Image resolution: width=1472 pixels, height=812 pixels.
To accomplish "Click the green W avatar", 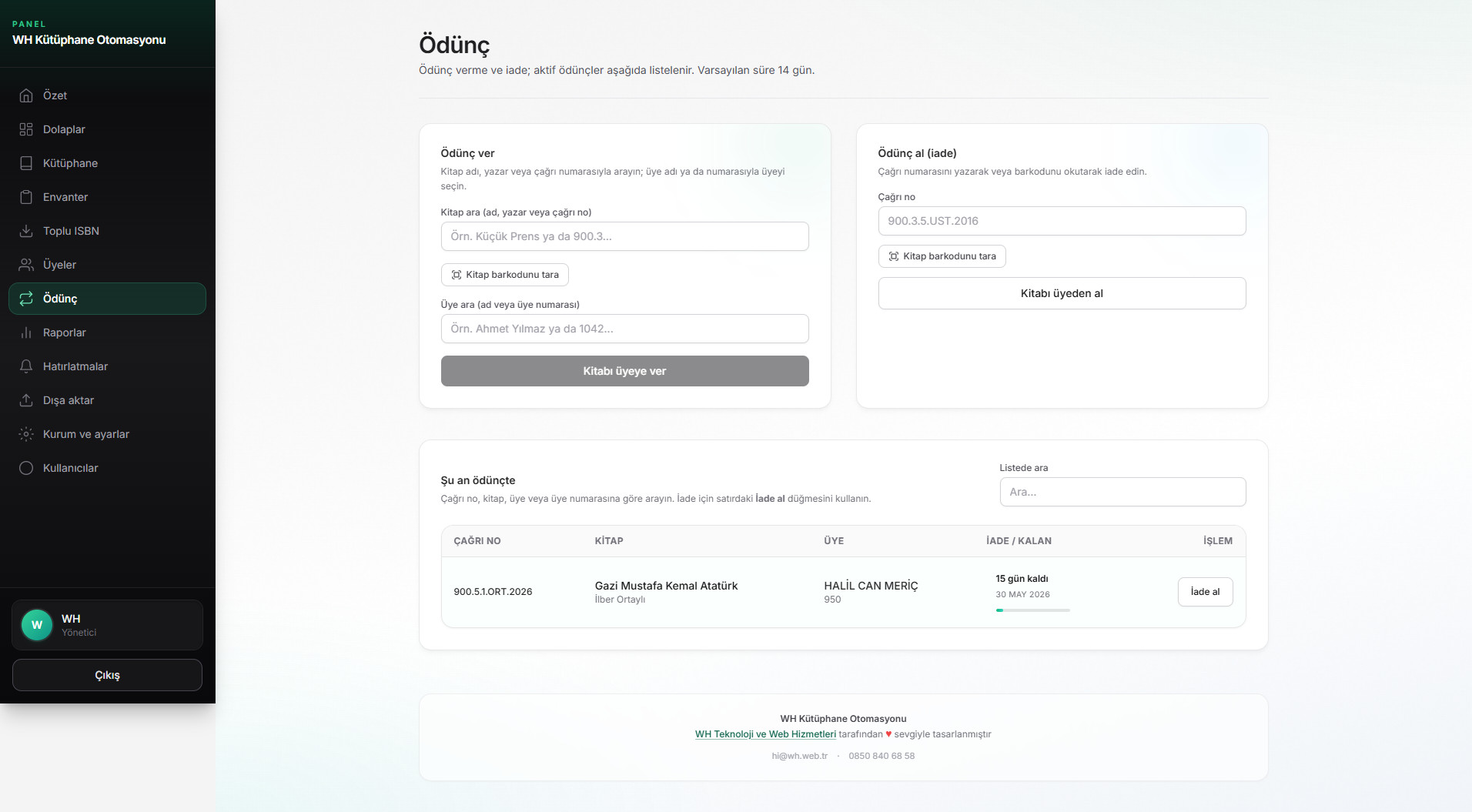I will [37, 625].
